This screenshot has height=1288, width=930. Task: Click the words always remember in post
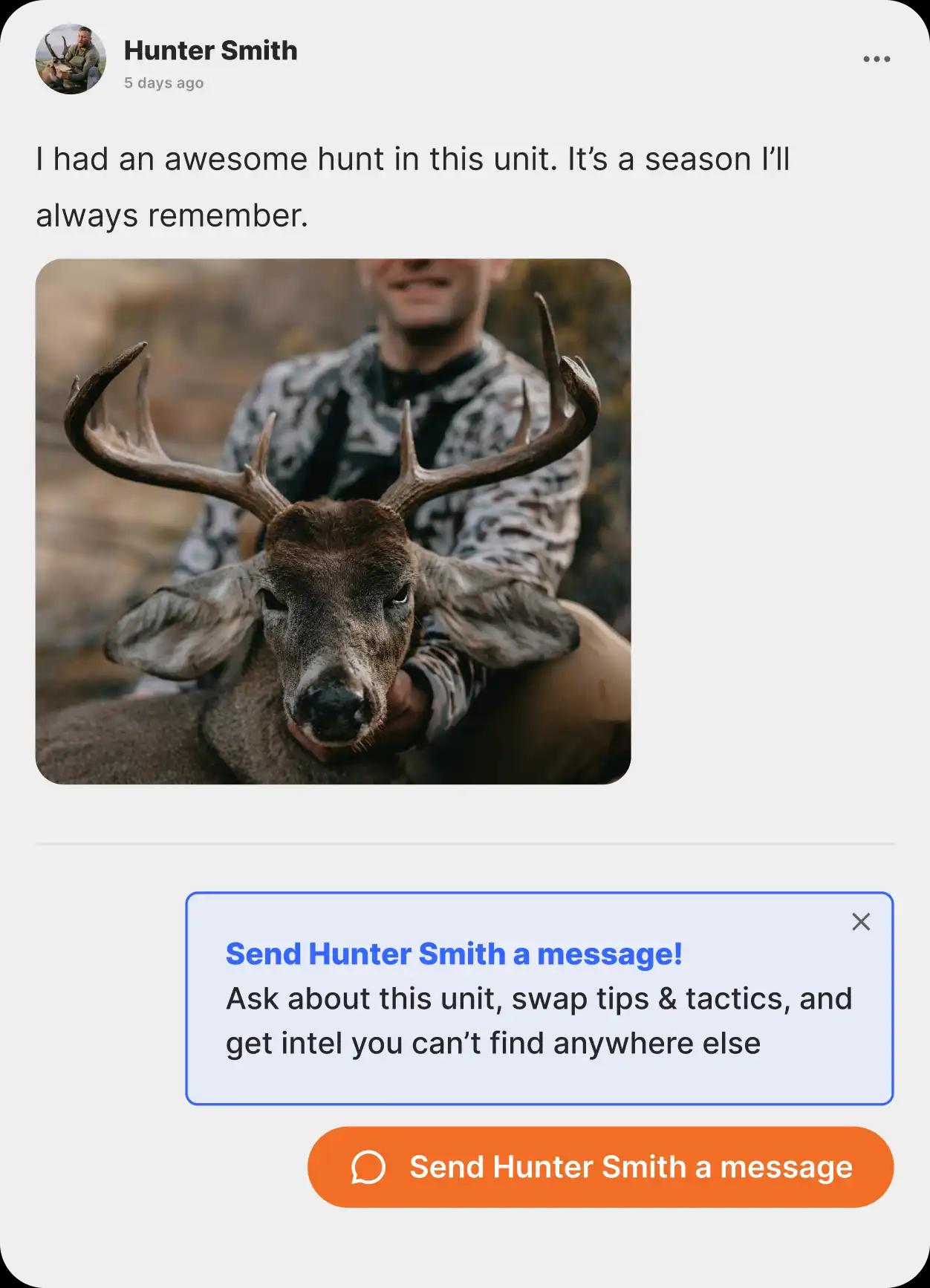click(x=172, y=215)
